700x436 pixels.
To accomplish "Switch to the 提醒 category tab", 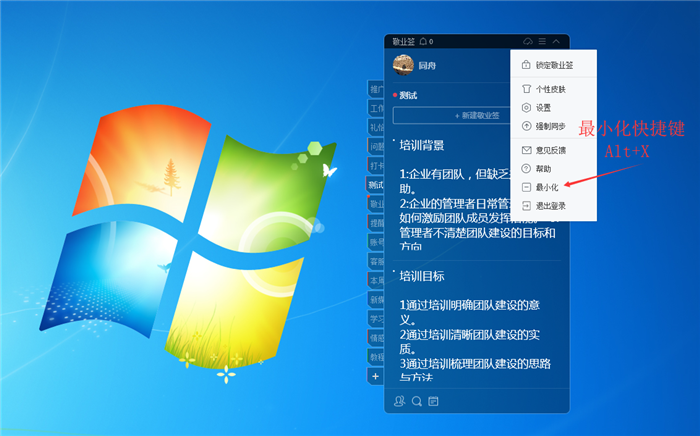I will 376,223.
